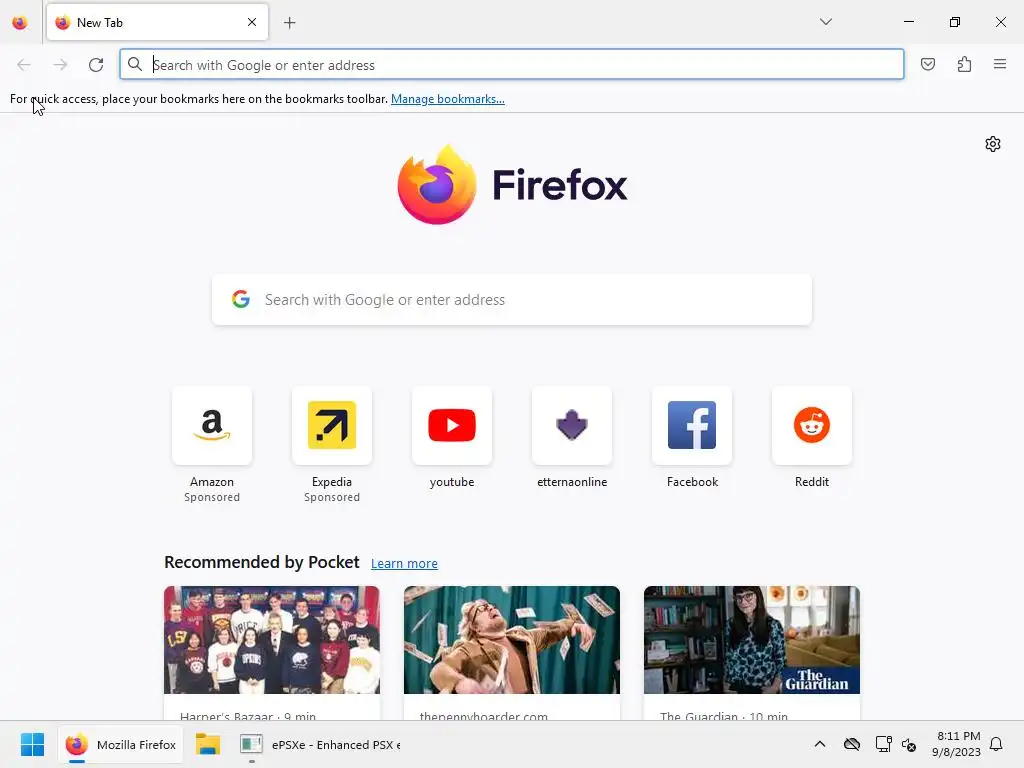Open the Harper's Bazaar article thumbnail
The image size is (1024, 768).
(x=272, y=640)
